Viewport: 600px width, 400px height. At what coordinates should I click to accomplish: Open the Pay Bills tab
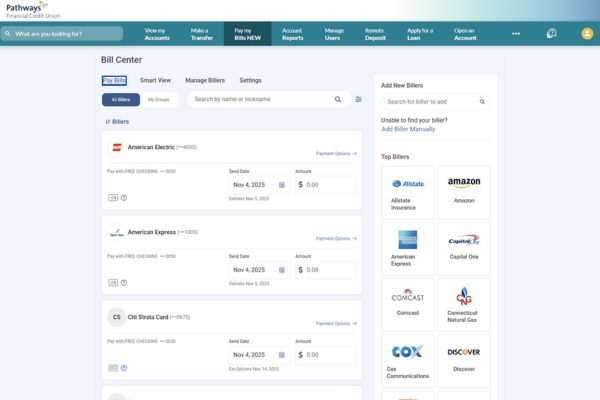click(114, 80)
